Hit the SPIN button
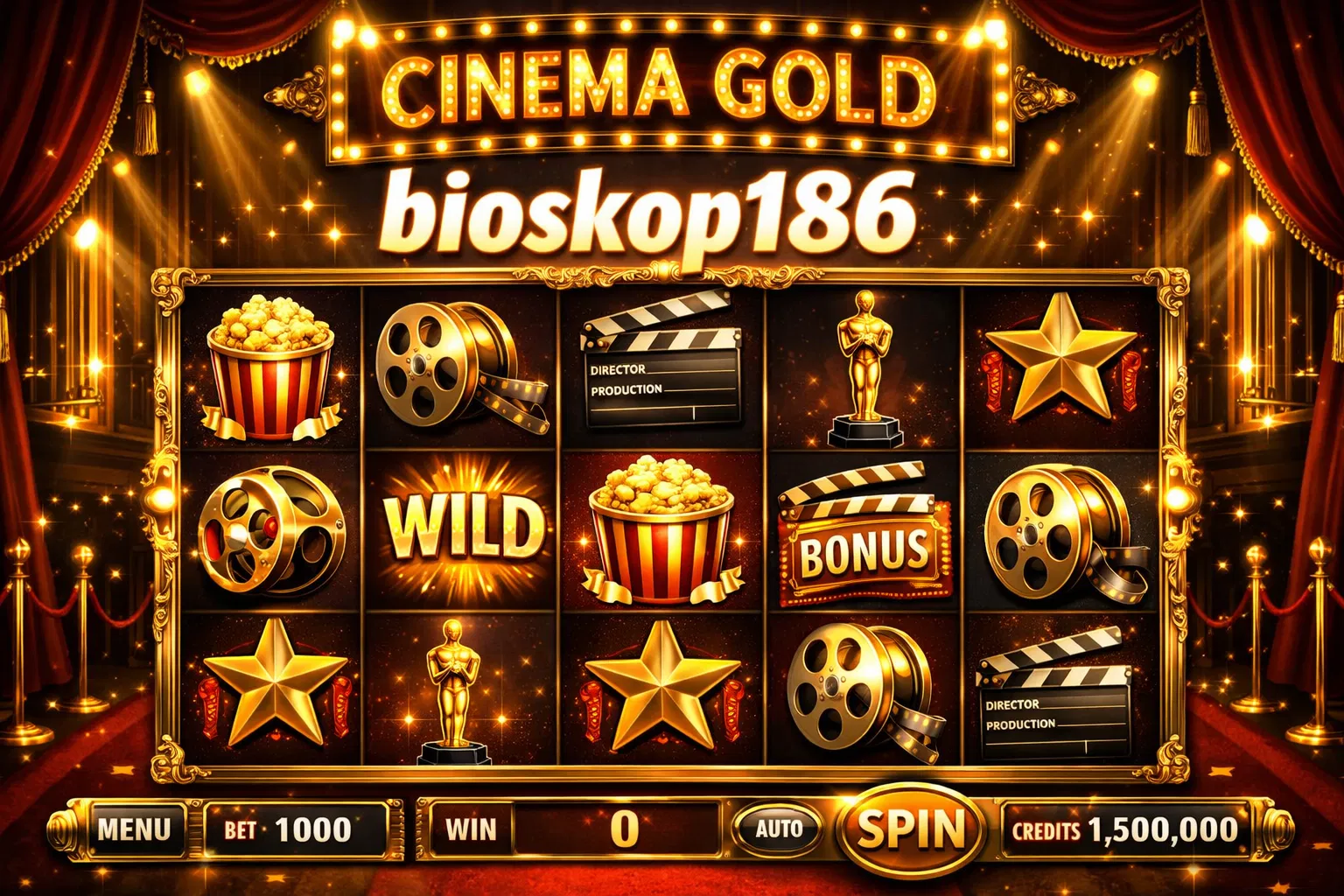This screenshot has width=1344, height=896. click(910, 829)
